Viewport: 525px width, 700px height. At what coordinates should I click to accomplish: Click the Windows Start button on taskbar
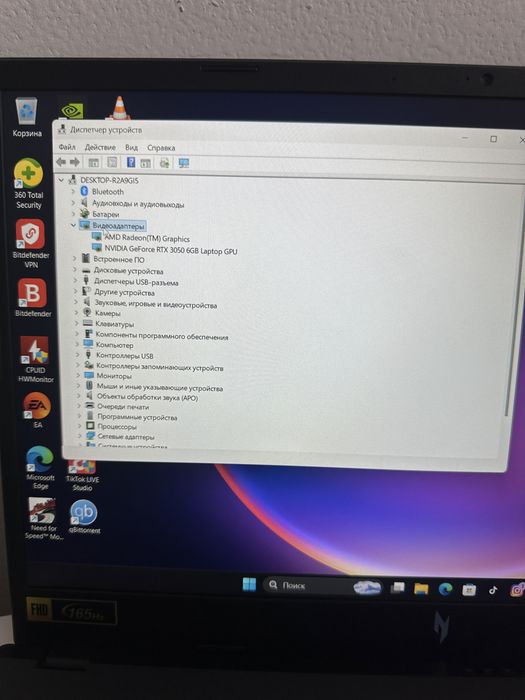249,584
